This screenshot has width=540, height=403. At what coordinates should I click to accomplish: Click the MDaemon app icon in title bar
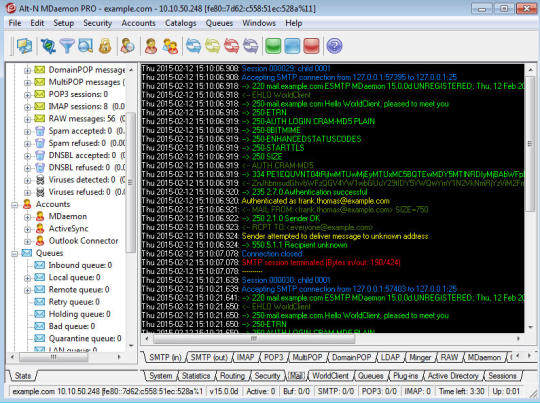pyautogui.click(x=11, y=8)
